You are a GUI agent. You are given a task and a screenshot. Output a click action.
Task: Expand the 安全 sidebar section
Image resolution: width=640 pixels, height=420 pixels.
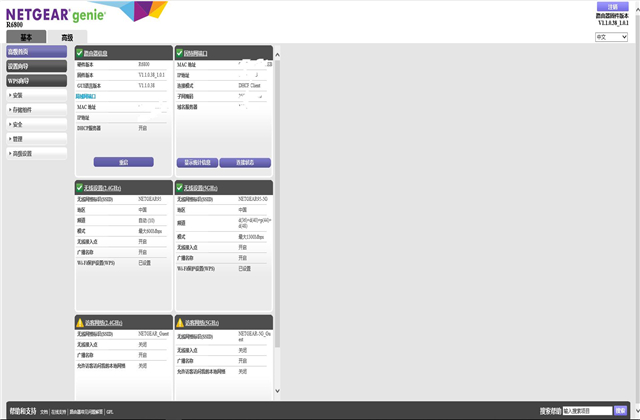(x=35, y=124)
